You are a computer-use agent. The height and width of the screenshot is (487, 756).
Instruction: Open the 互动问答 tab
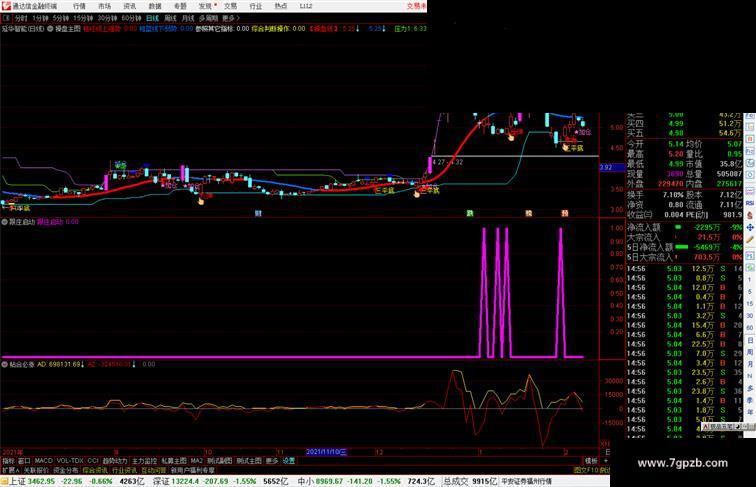154,470
